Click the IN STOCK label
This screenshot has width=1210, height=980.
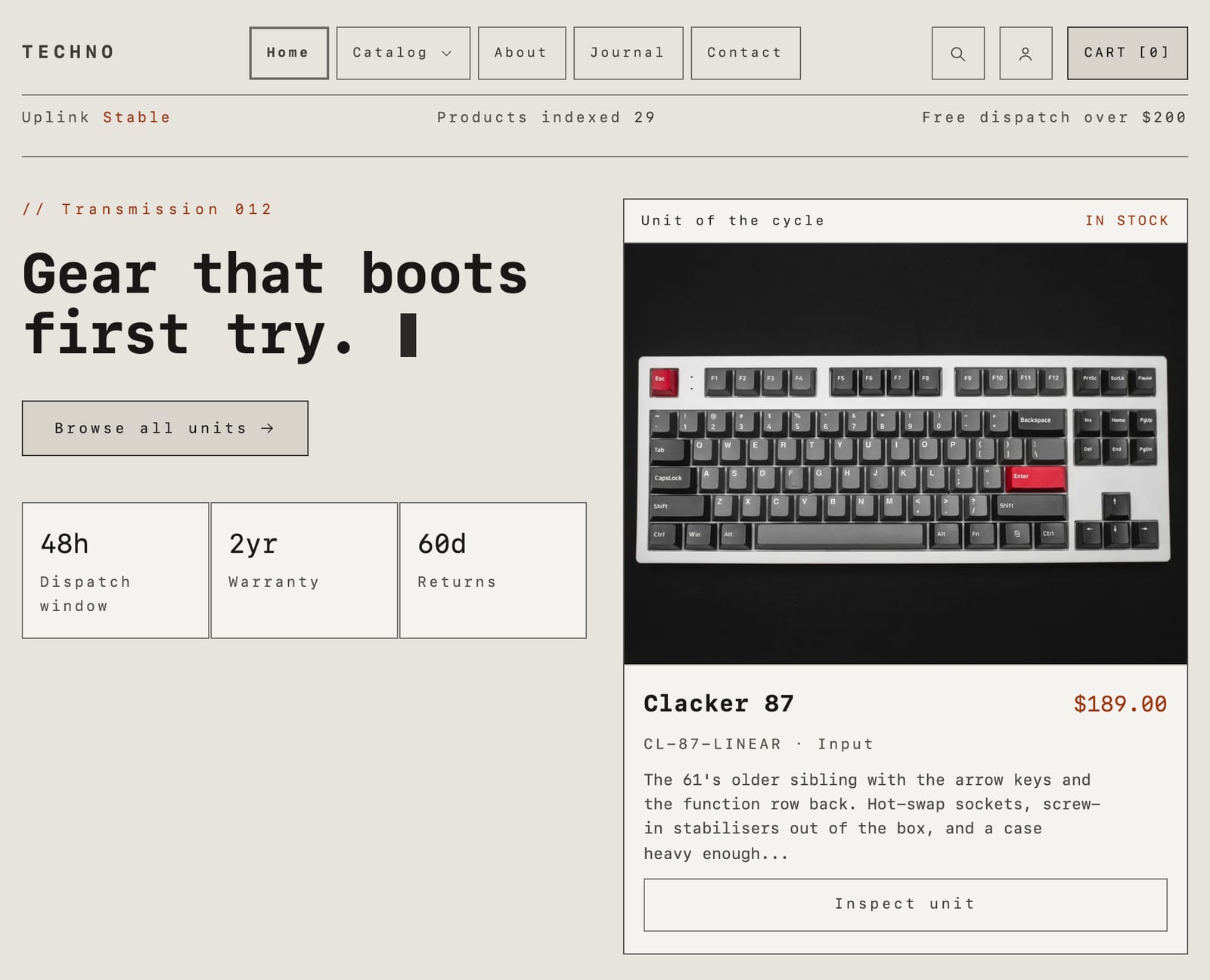[x=1127, y=221]
